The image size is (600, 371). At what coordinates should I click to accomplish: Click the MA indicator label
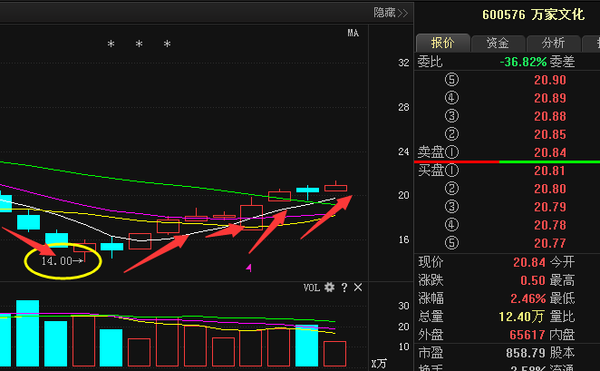pos(353,33)
